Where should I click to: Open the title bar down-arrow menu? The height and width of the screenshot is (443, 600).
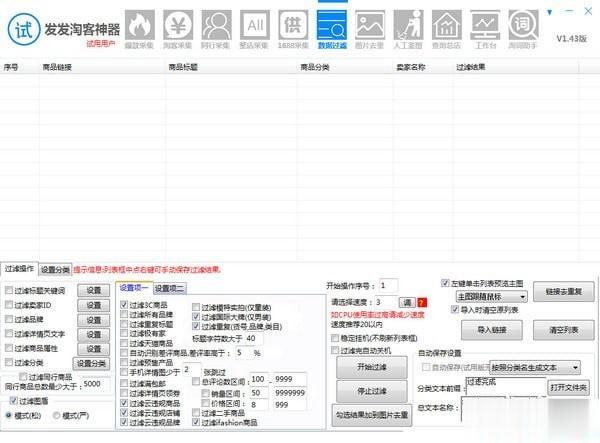[x=550, y=12]
